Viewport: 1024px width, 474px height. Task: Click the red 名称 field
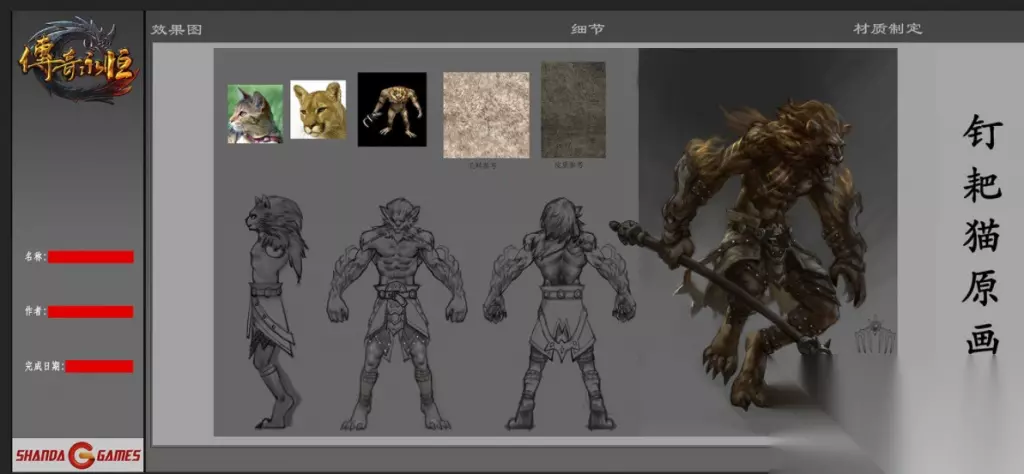point(90,257)
